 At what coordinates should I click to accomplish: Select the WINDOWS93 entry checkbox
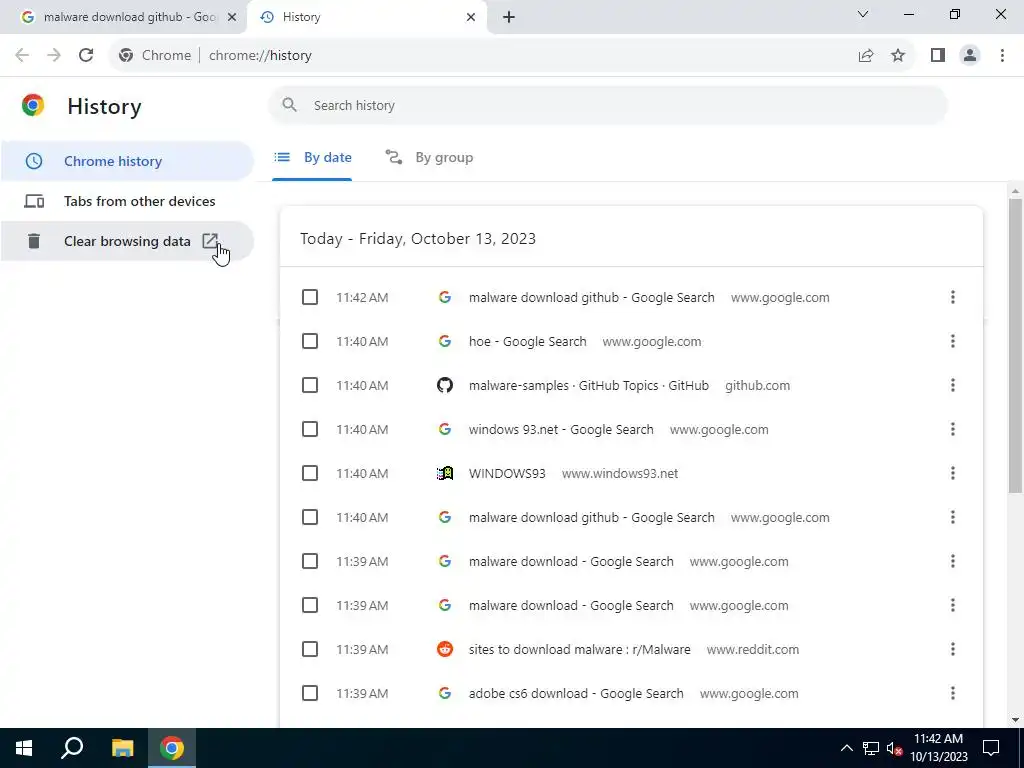coord(310,473)
